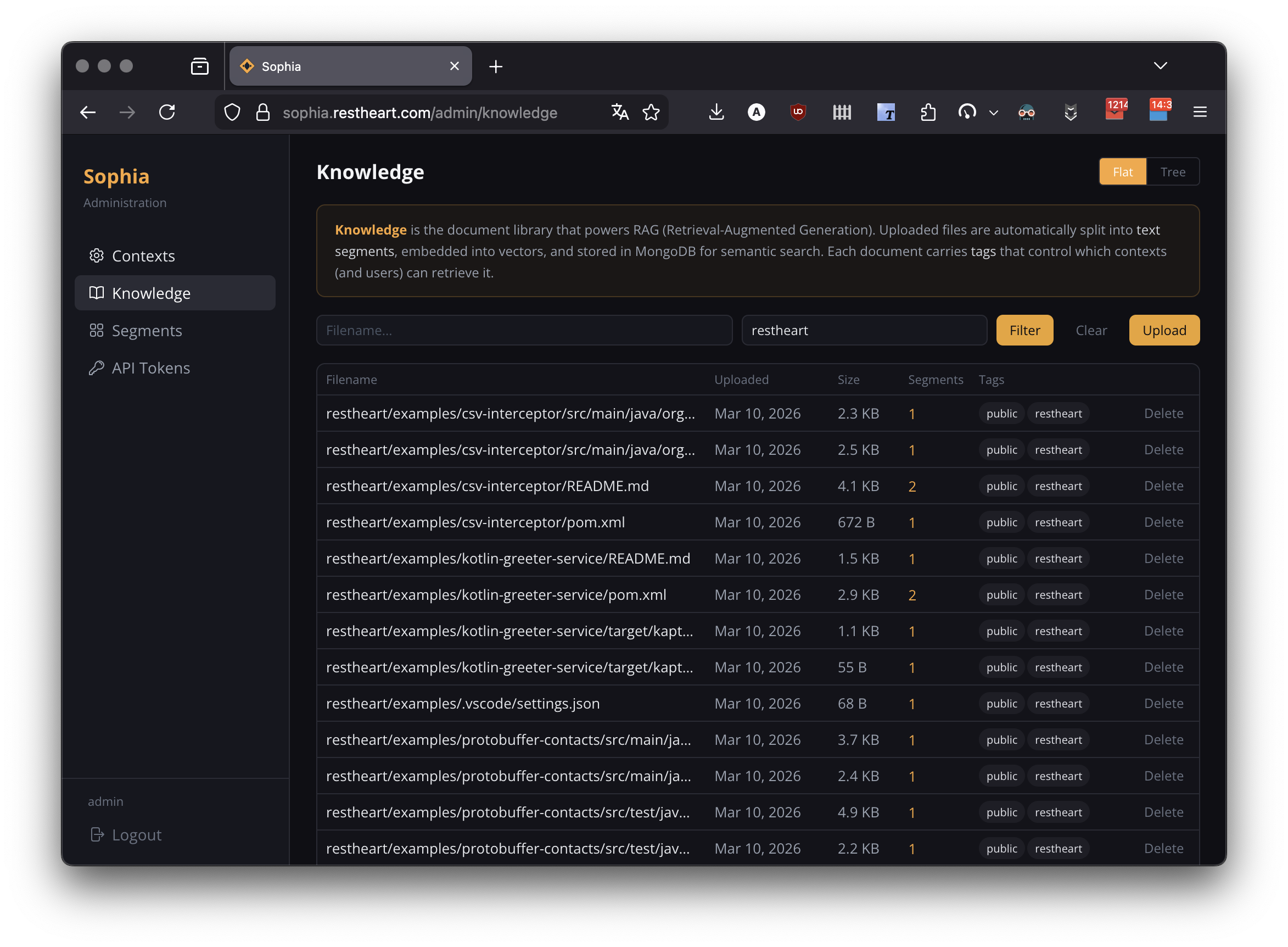Open the uBlock Origin extension icon
Image resolution: width=1288 pixels, height=947 pixels.
coord(798,113)
